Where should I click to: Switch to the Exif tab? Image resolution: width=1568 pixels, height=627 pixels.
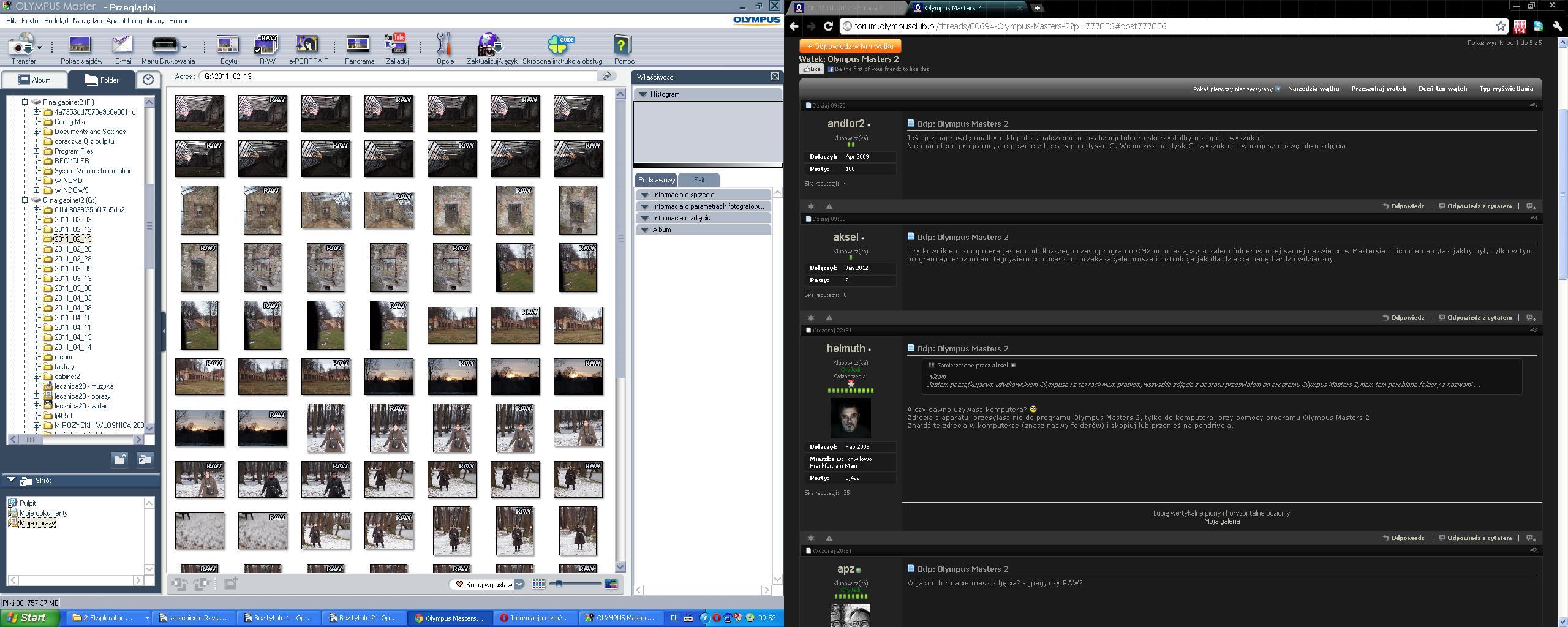pos(699,180)
